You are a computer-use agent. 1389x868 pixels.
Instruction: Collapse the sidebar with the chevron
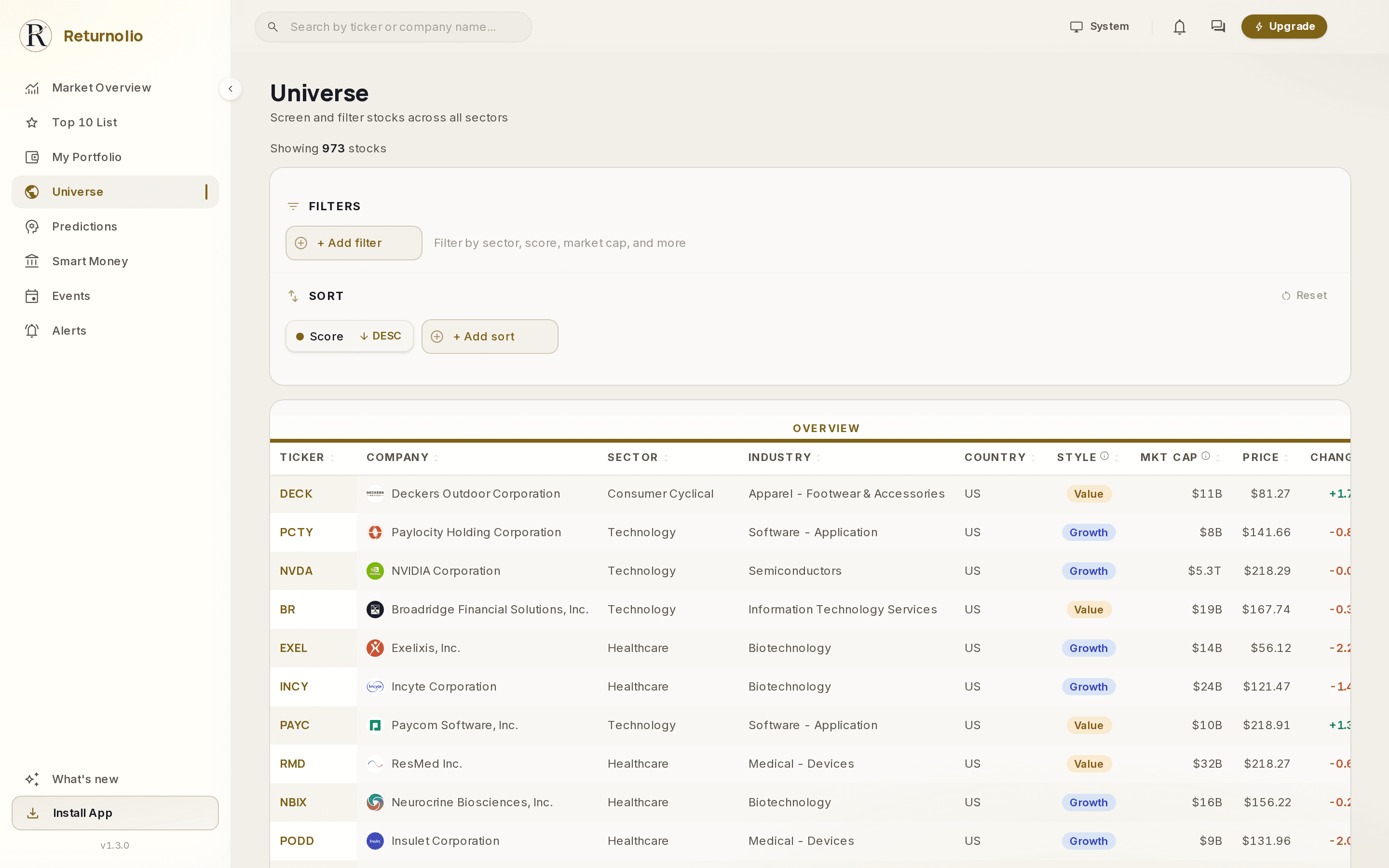point(230,88)
